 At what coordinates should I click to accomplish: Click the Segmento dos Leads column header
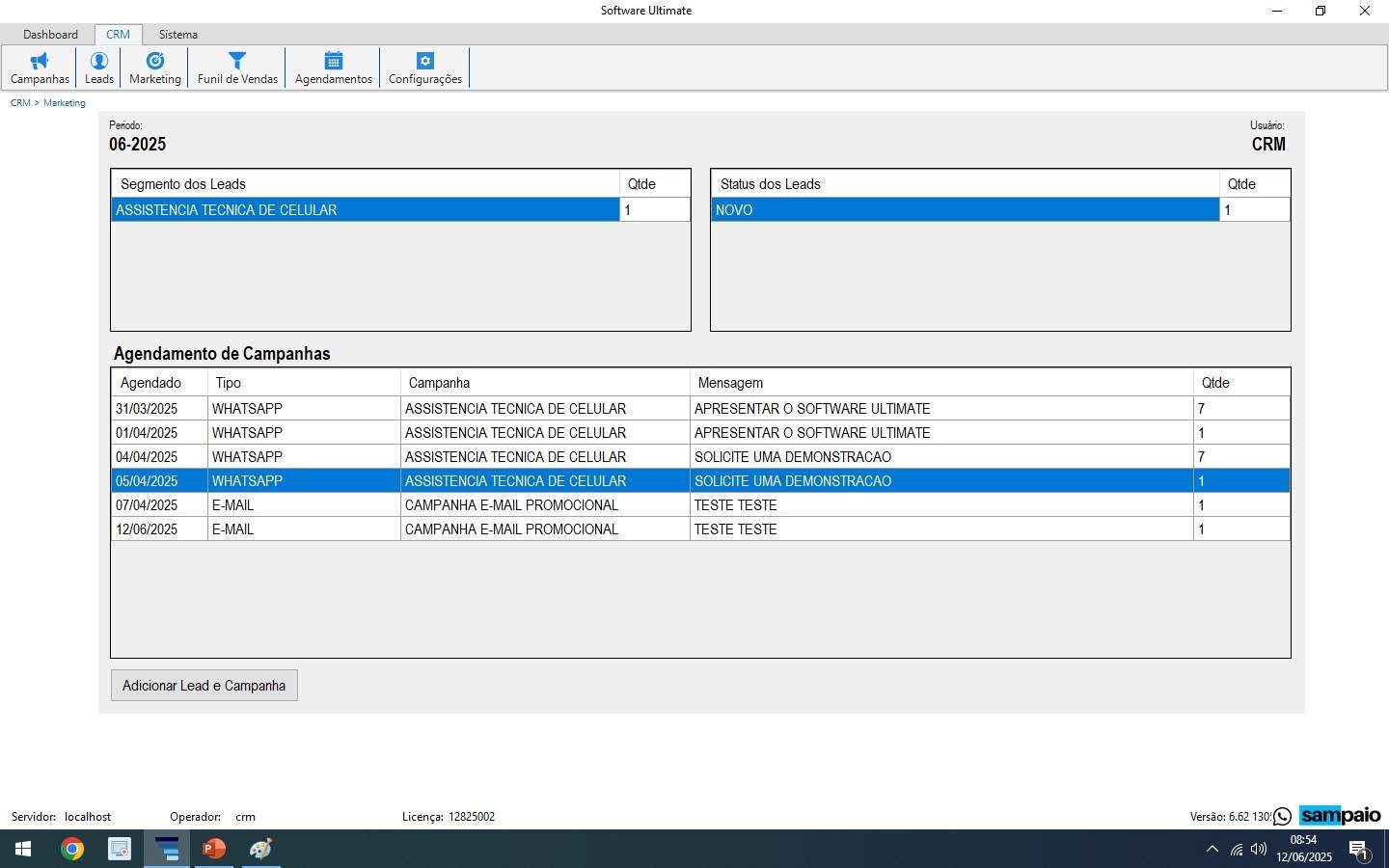click(x=365, y=184)
